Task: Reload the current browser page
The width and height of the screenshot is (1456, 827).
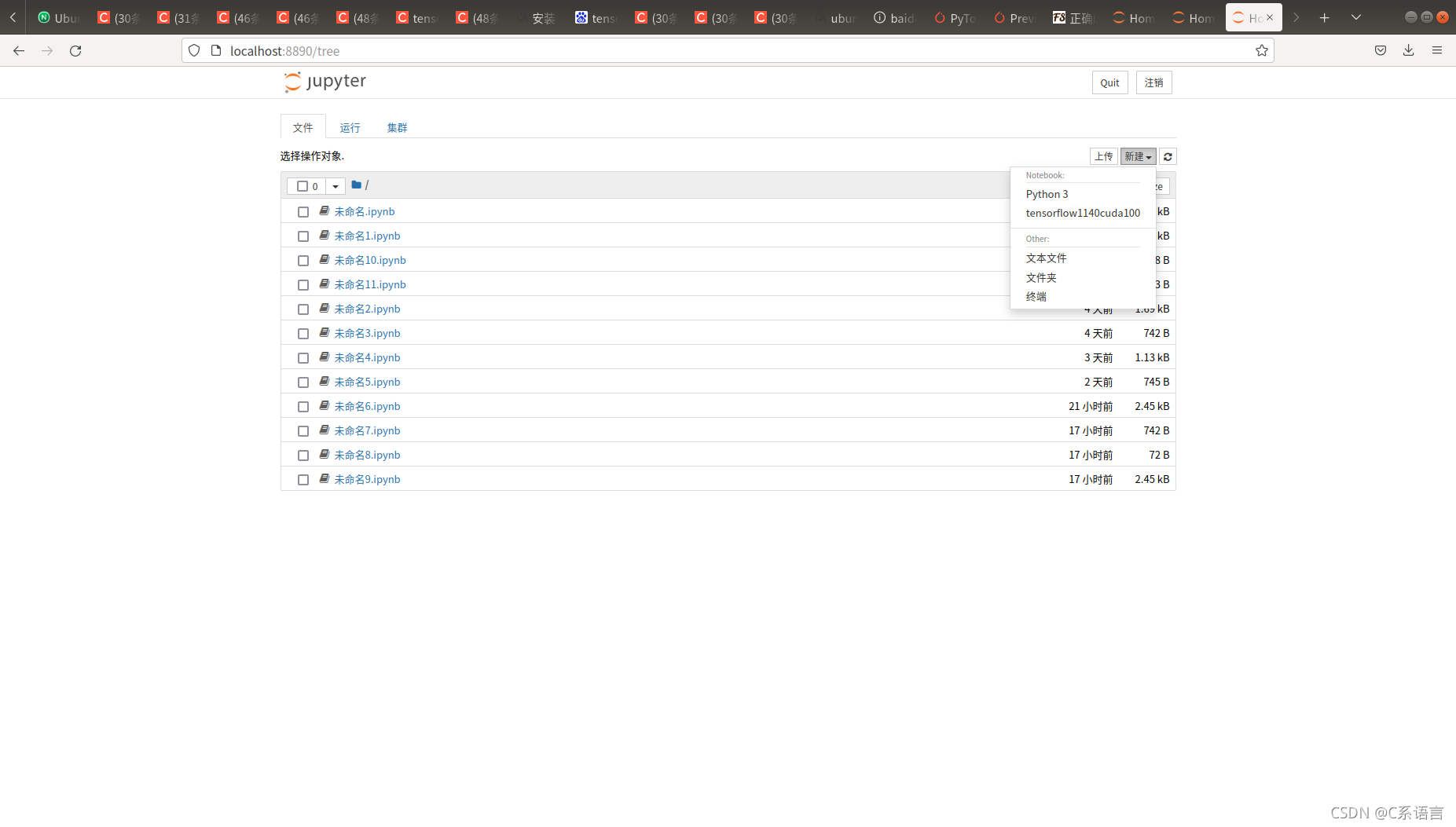Action: pos(75,50)
